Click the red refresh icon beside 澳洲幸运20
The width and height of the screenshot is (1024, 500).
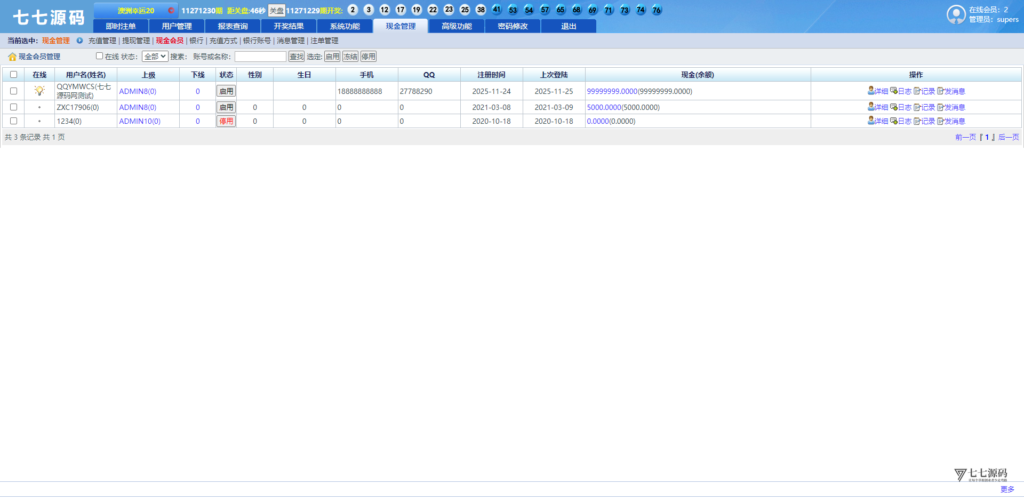click(171, 10)
